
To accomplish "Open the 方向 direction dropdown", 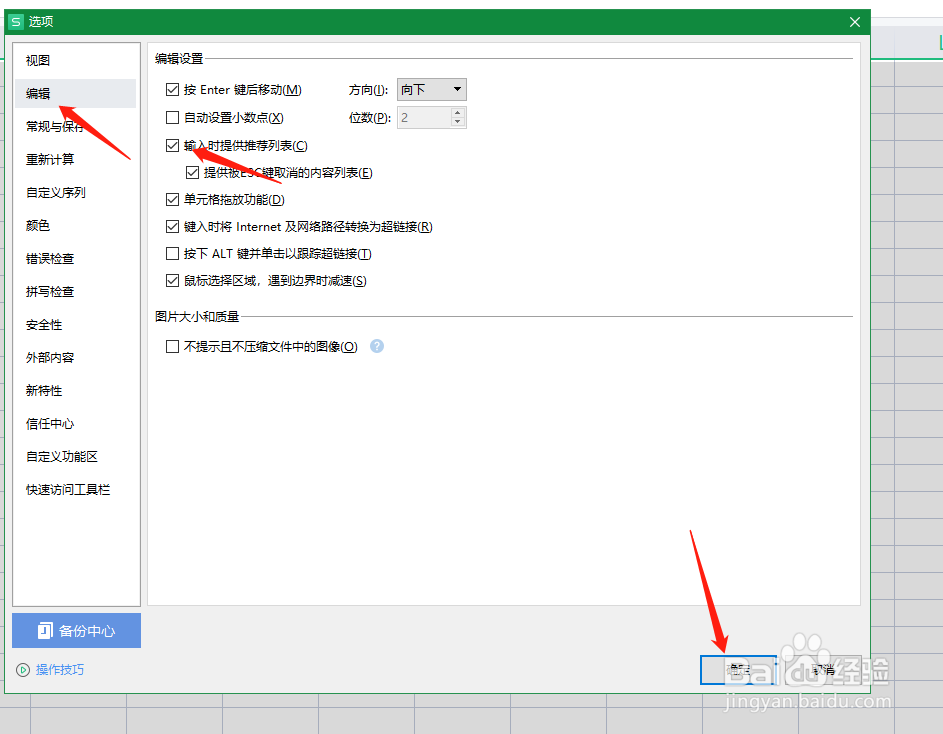I will coord(431,89).
